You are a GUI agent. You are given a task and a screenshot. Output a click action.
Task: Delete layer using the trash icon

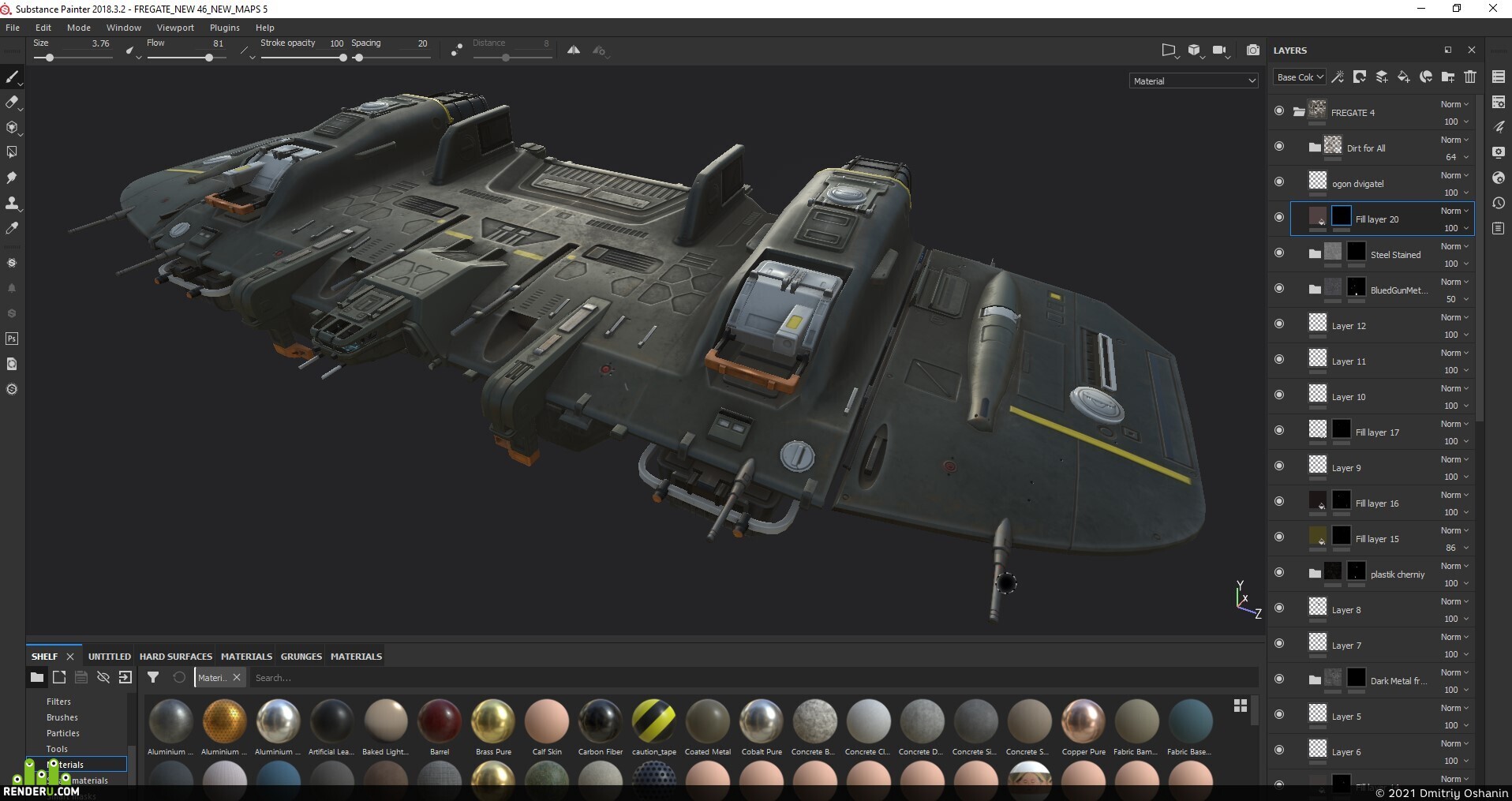pyautogui.click(x=1469, y=77)
